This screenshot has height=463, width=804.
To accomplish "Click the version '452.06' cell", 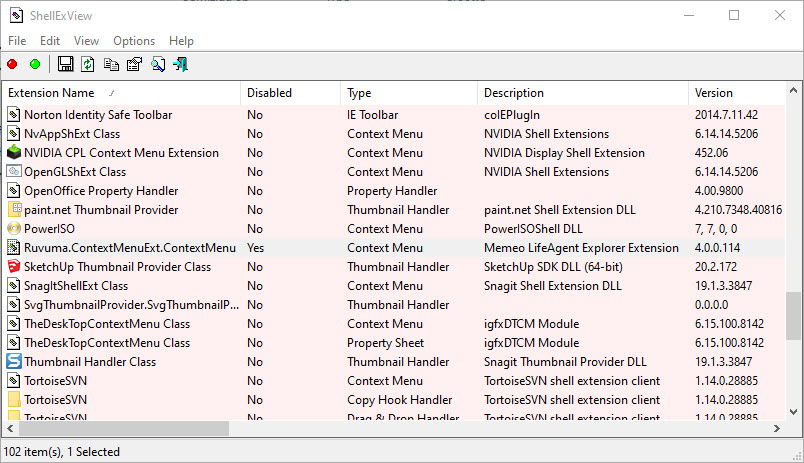I will pyautogui.click(x=711, y=153).
